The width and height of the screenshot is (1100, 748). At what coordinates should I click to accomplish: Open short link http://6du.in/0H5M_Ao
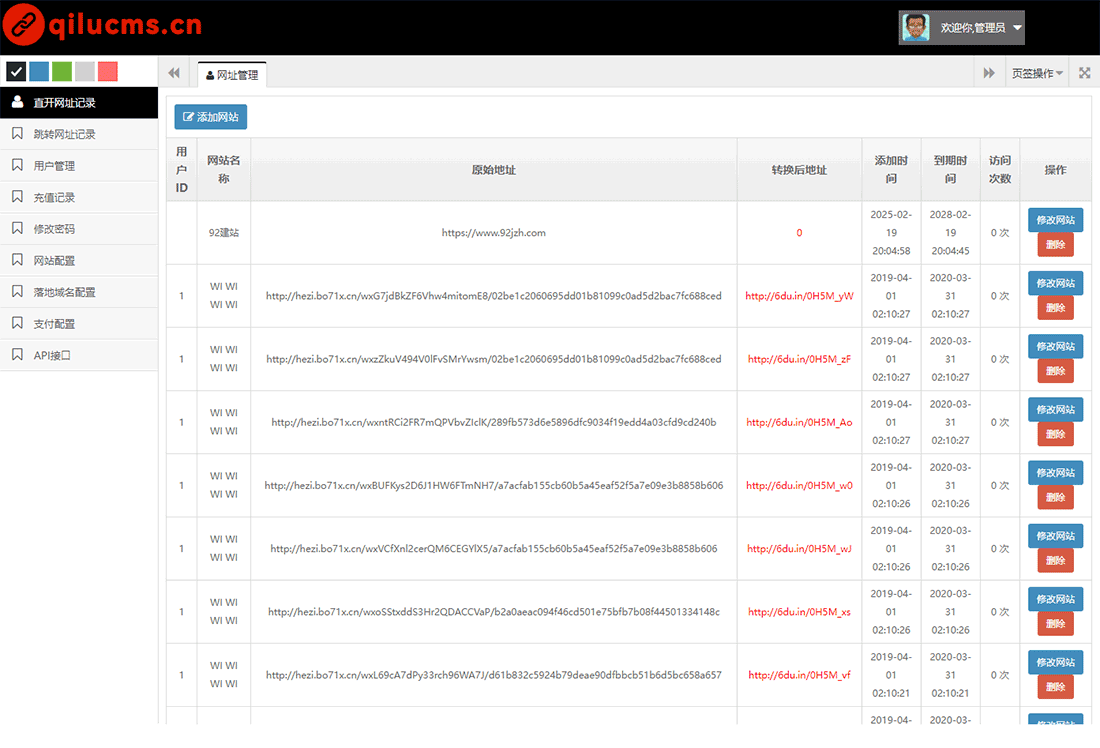point(799,422)
